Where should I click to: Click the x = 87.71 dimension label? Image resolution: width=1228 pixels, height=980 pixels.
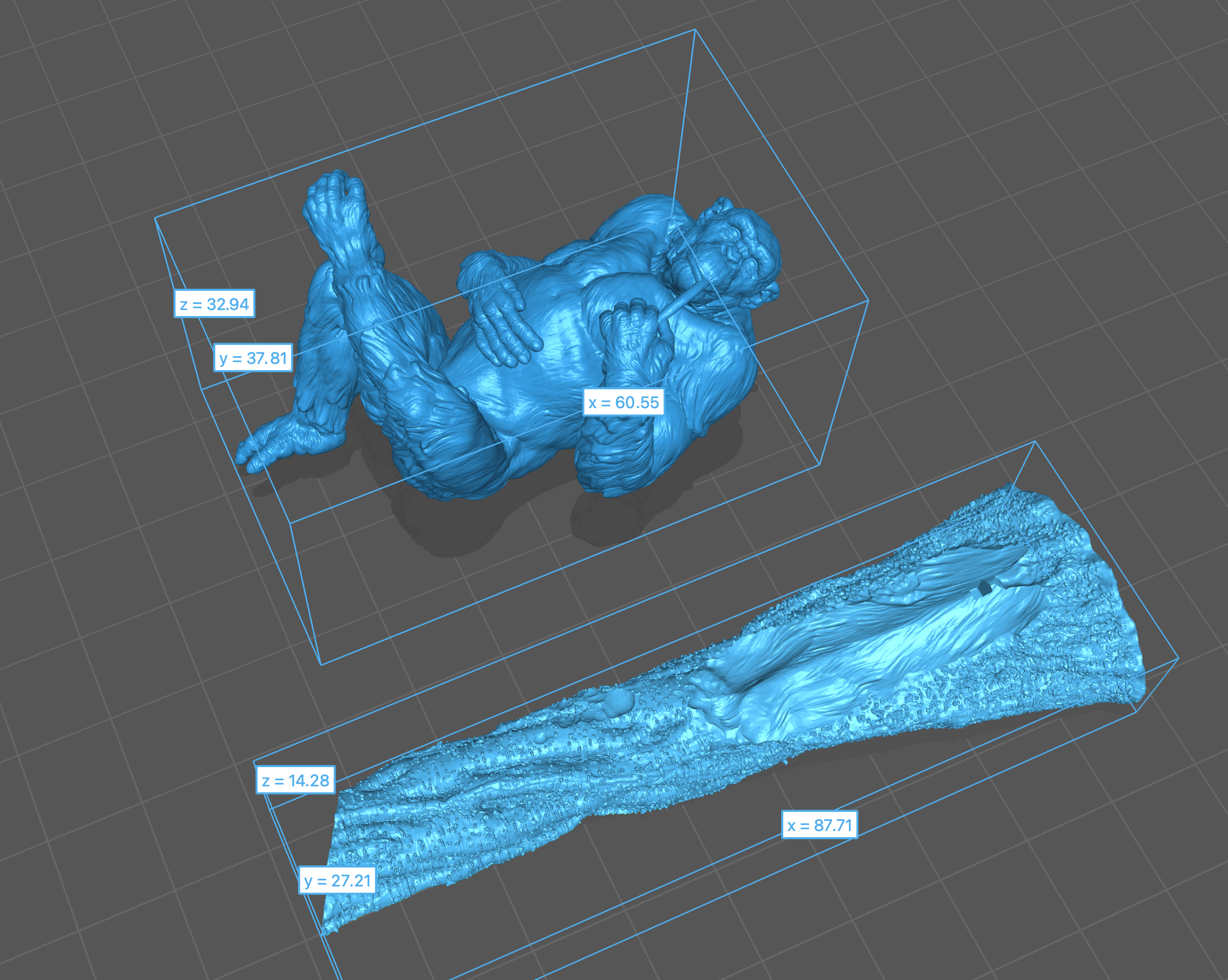pyautogui.click(x=820, y=825)
